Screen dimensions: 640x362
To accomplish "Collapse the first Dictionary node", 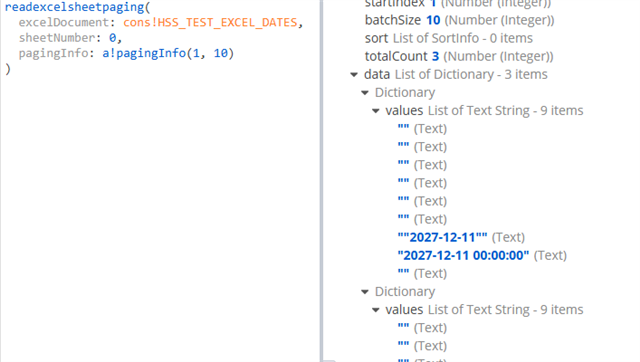I will click(x=365, y=93).
